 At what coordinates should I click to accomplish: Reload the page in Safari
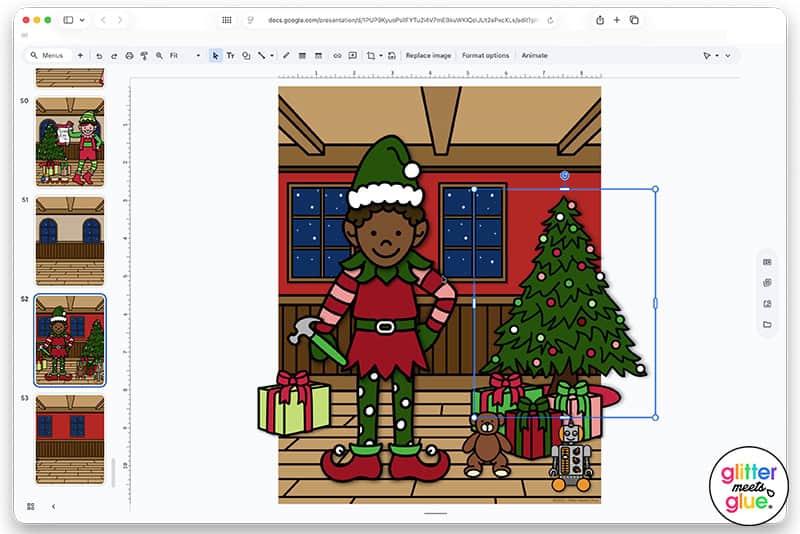(550, 20)
